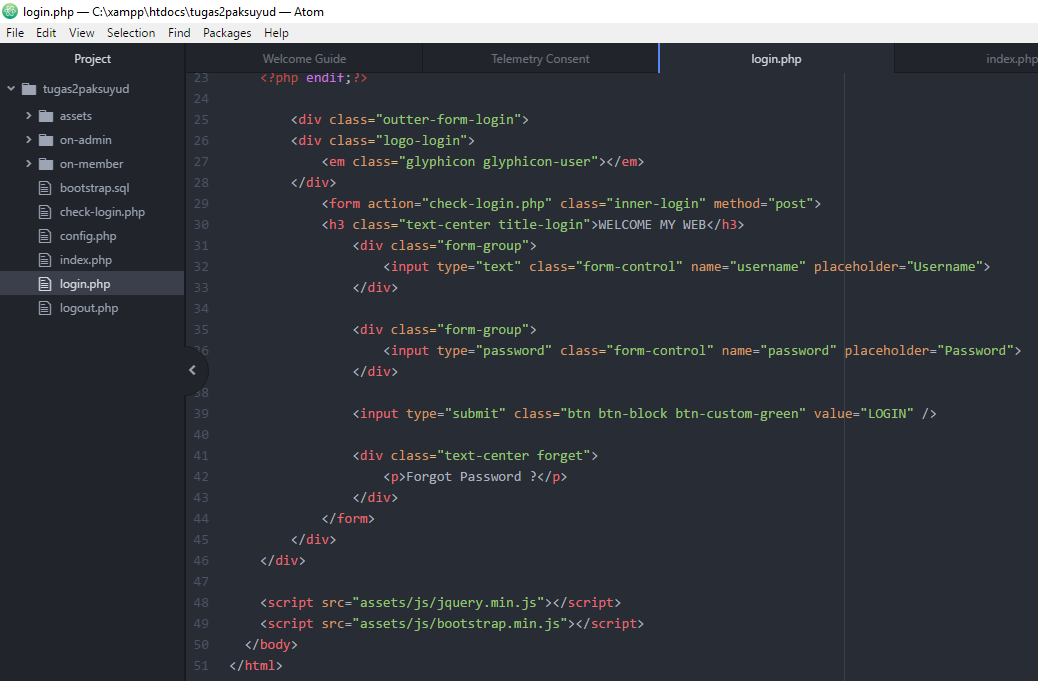Click "btn btn-block btn-custom-green" class value
This screenshot has height=681, width=1038.
683,414
